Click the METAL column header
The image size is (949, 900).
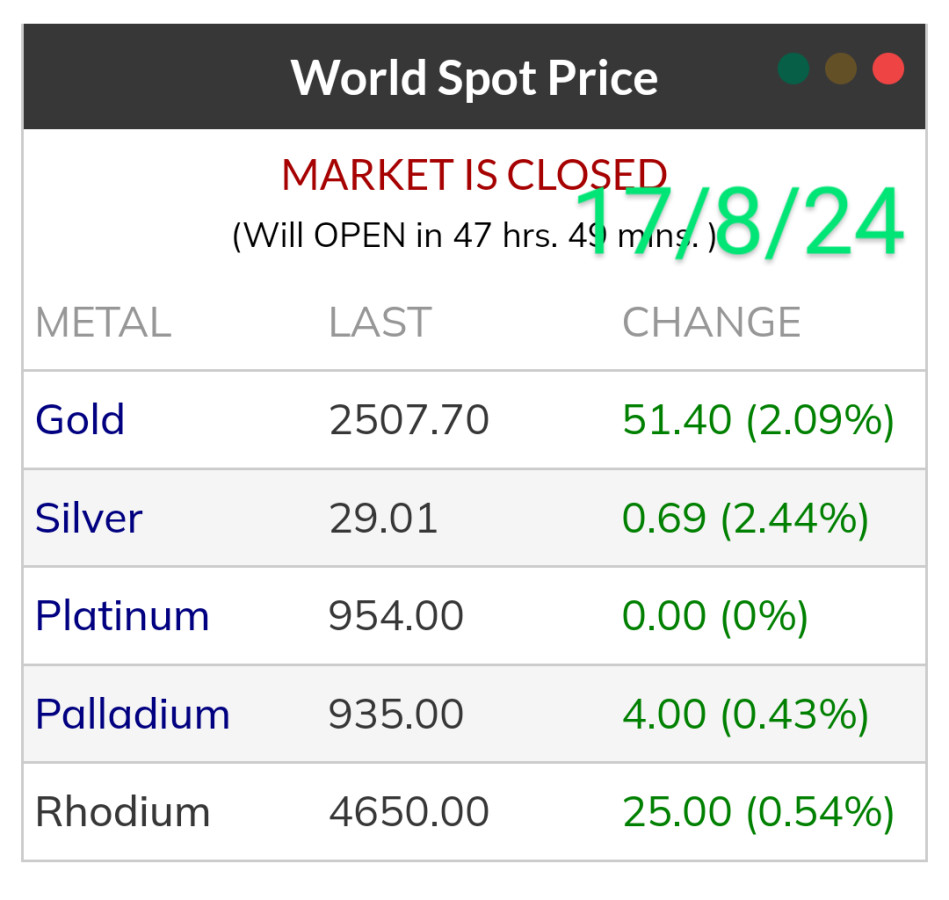pos(103,323)
